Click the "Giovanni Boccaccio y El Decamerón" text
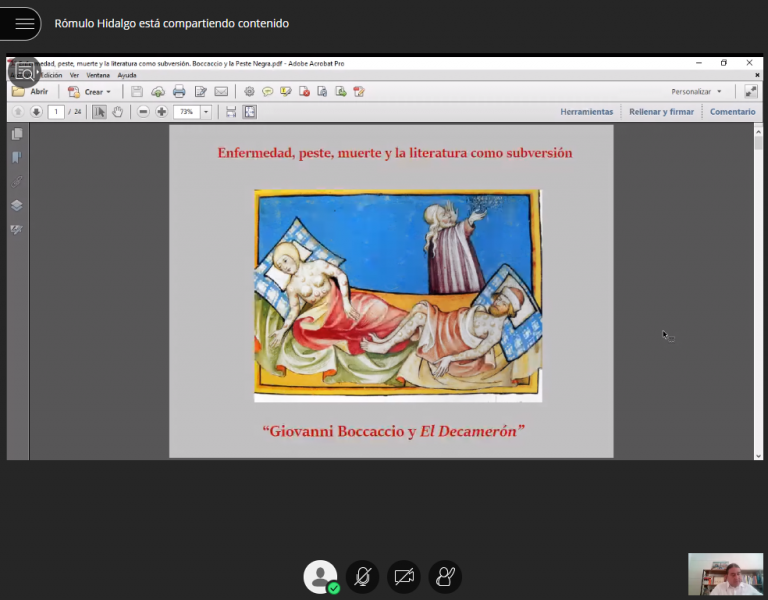The image size is (768, 600). 393,431
